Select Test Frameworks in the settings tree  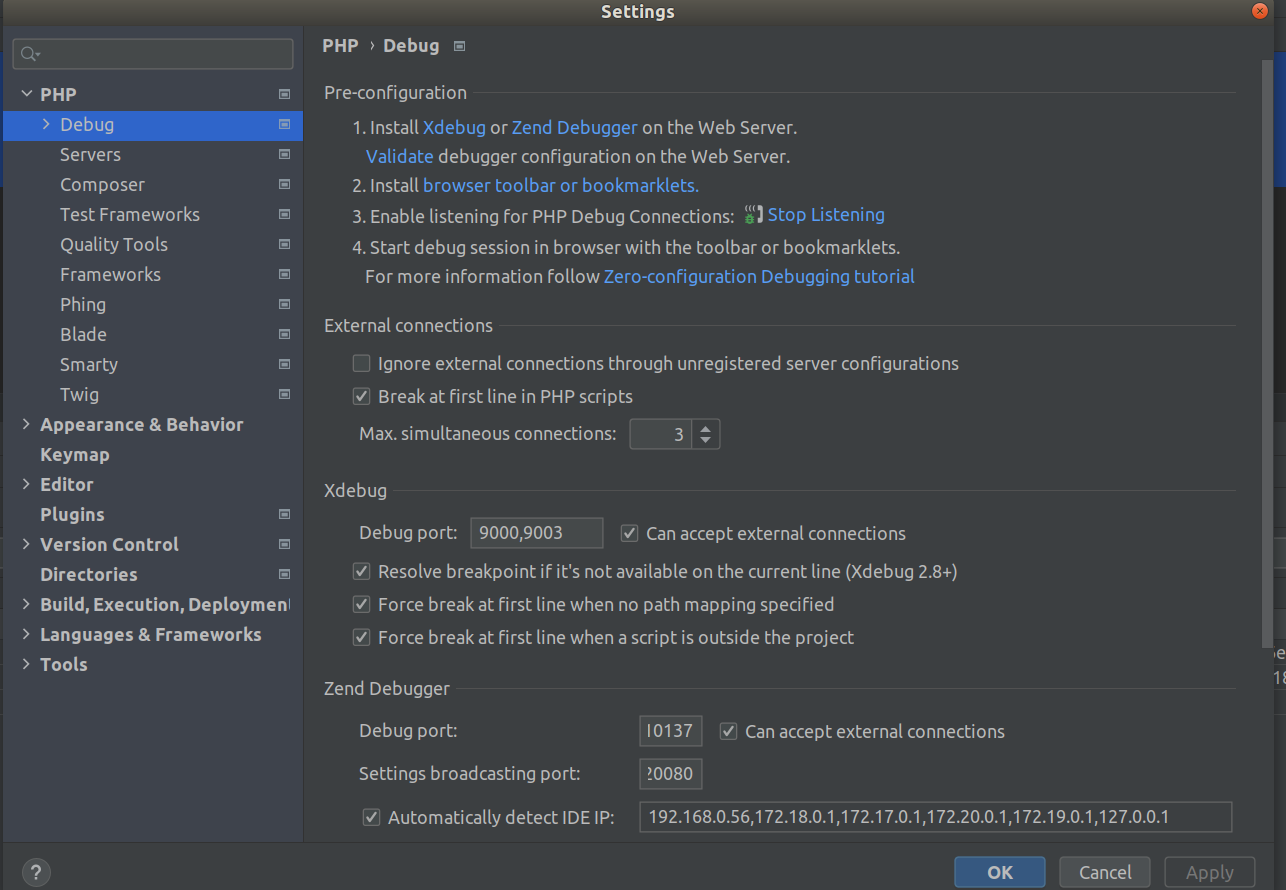point(129,215)
